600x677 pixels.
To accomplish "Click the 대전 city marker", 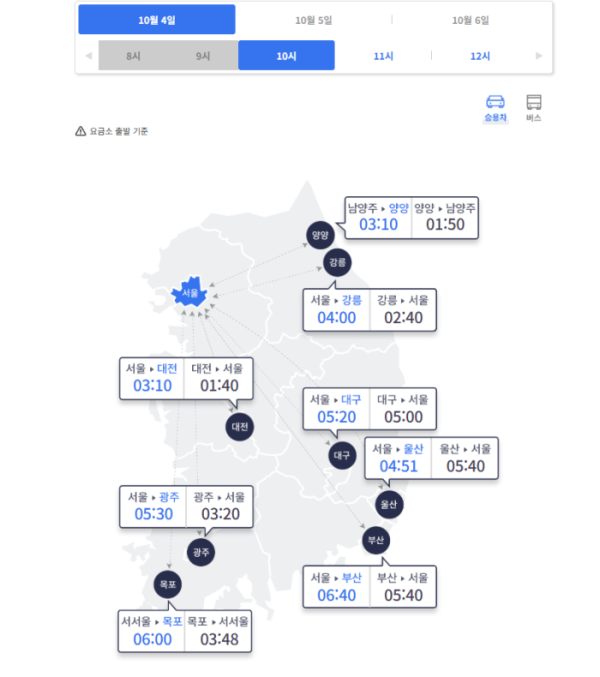I will tap(240, 426).
